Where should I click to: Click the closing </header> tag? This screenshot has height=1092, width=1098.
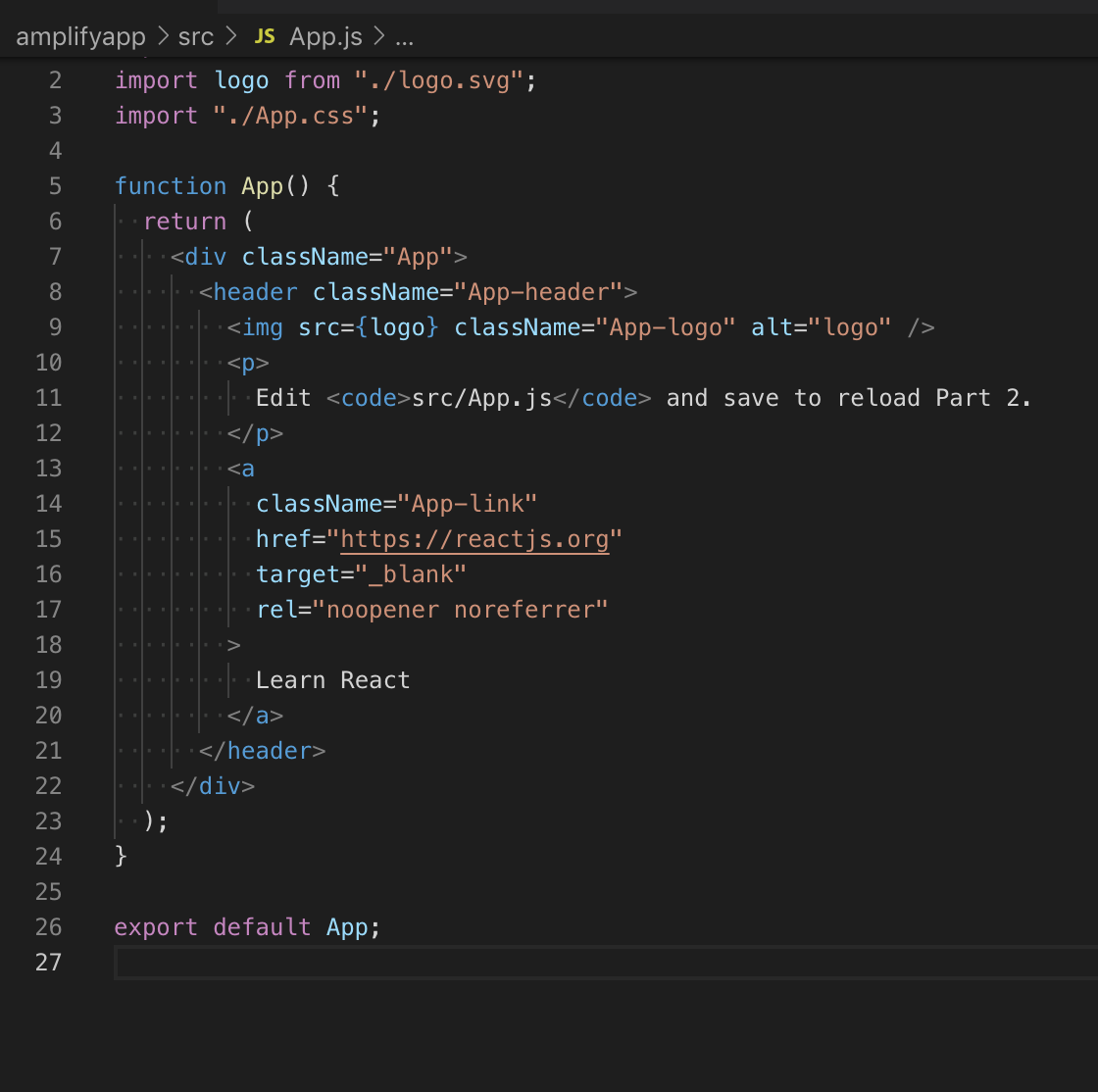(262, 751)
